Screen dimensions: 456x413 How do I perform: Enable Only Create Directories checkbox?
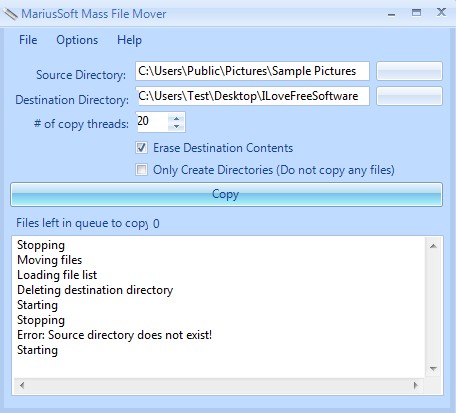pos(141,170)
